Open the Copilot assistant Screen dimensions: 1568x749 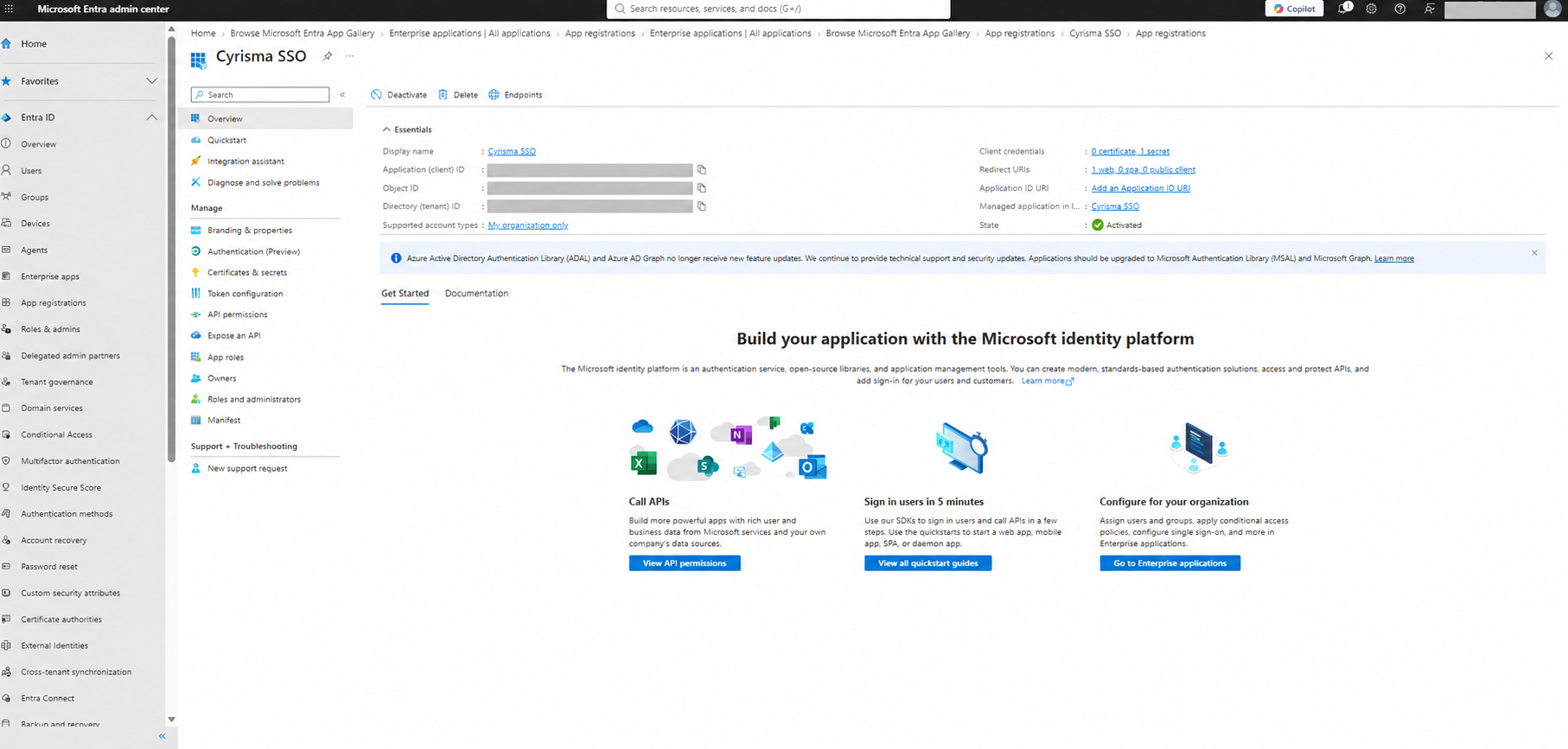(x=1294, y=9)
